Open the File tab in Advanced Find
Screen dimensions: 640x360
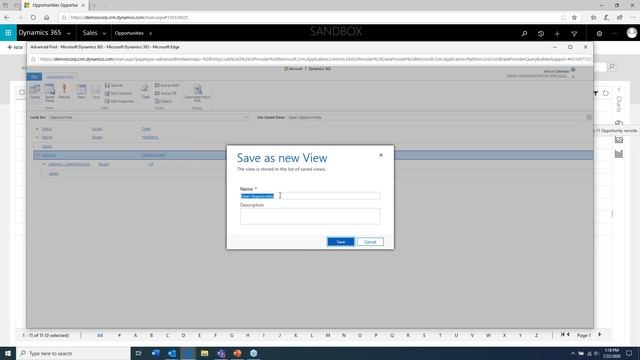[x=34, y=77]
